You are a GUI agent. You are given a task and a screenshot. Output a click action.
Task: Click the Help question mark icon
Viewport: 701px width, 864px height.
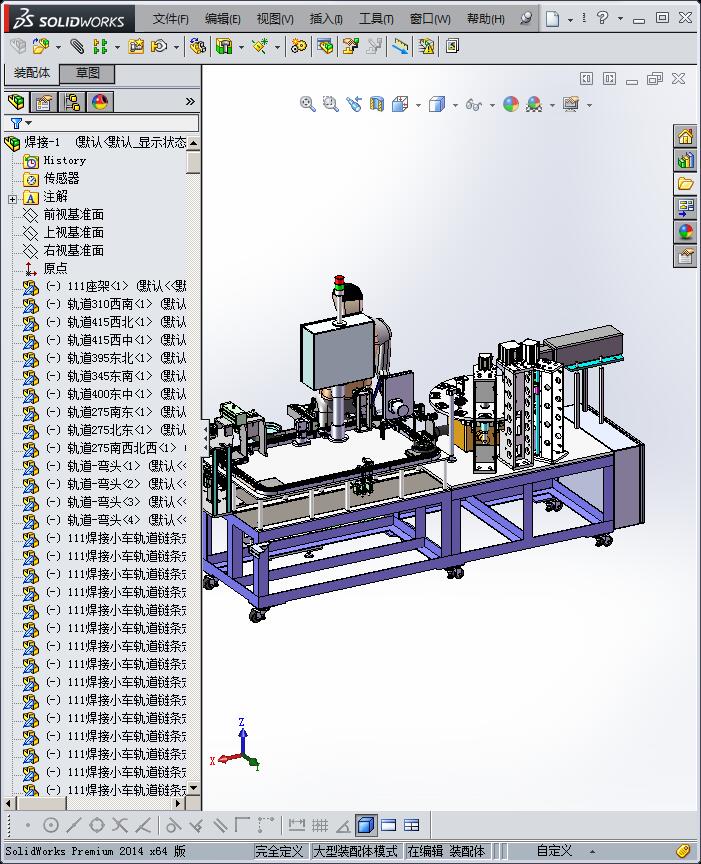click(602, 18)
